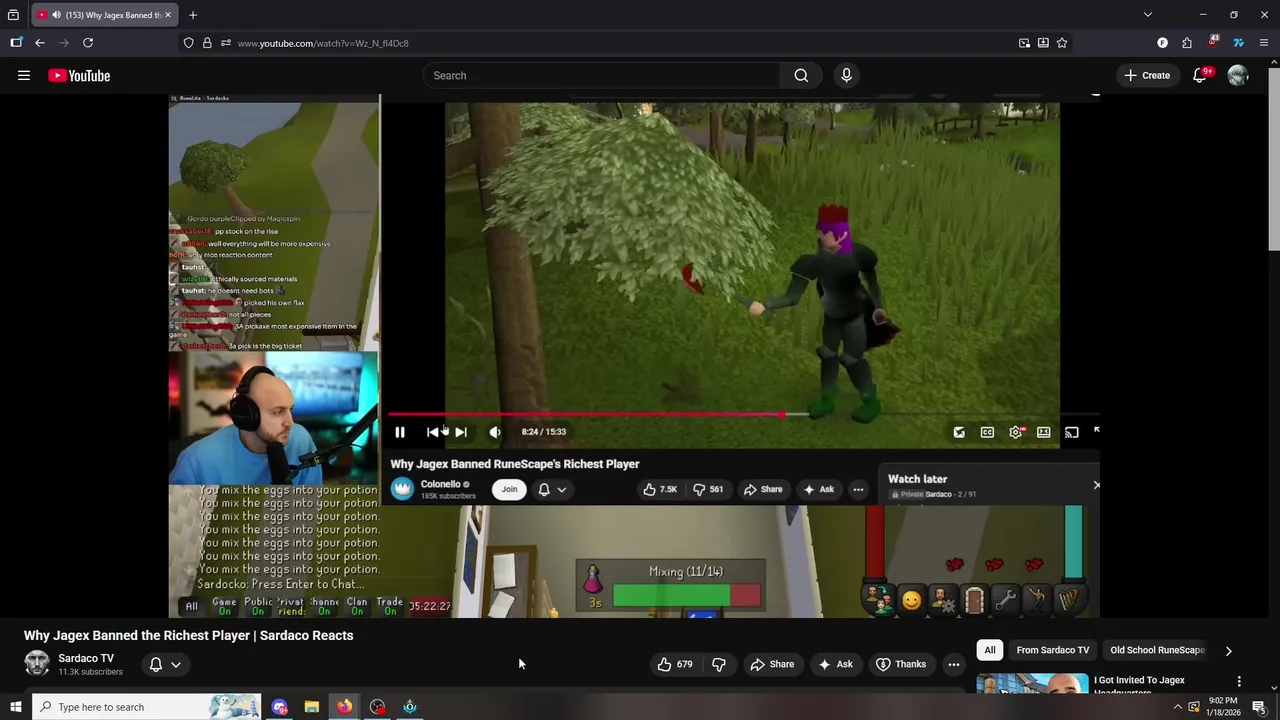Viewport: 1280px width, 720px height.
Task: Open options menu for Jagex Headquarters video
Action: point(1239,682)
